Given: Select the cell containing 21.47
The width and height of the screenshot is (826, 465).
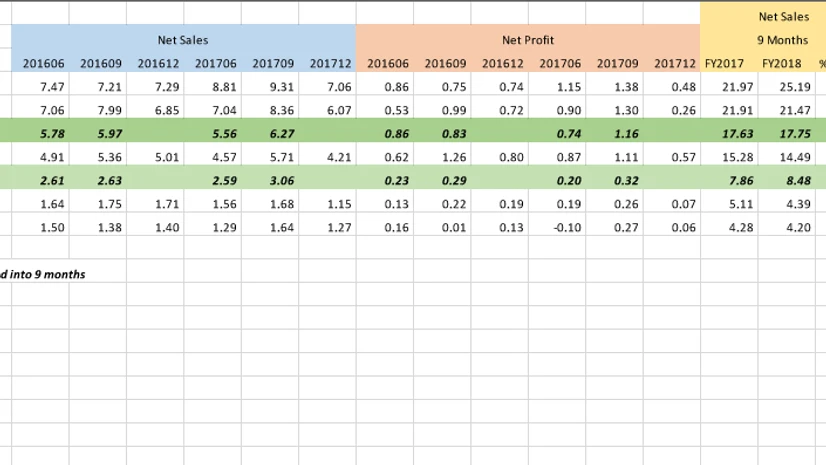Looking at the screenshot, I should [x=782, y=110].
